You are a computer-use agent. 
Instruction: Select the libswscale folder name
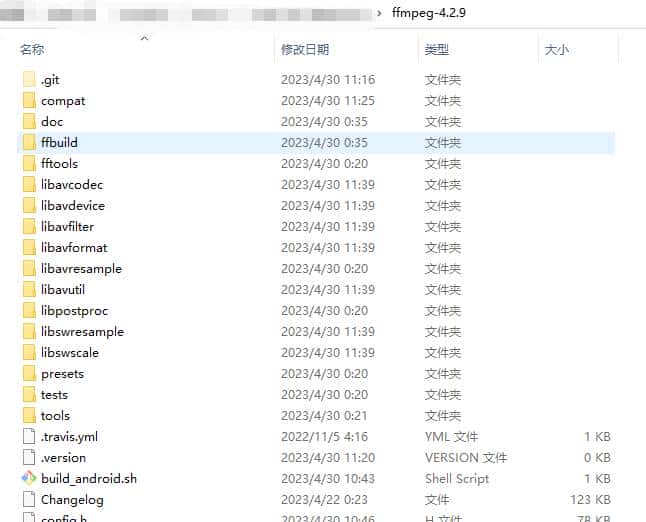pyautogui.click(x=70, y=353)
